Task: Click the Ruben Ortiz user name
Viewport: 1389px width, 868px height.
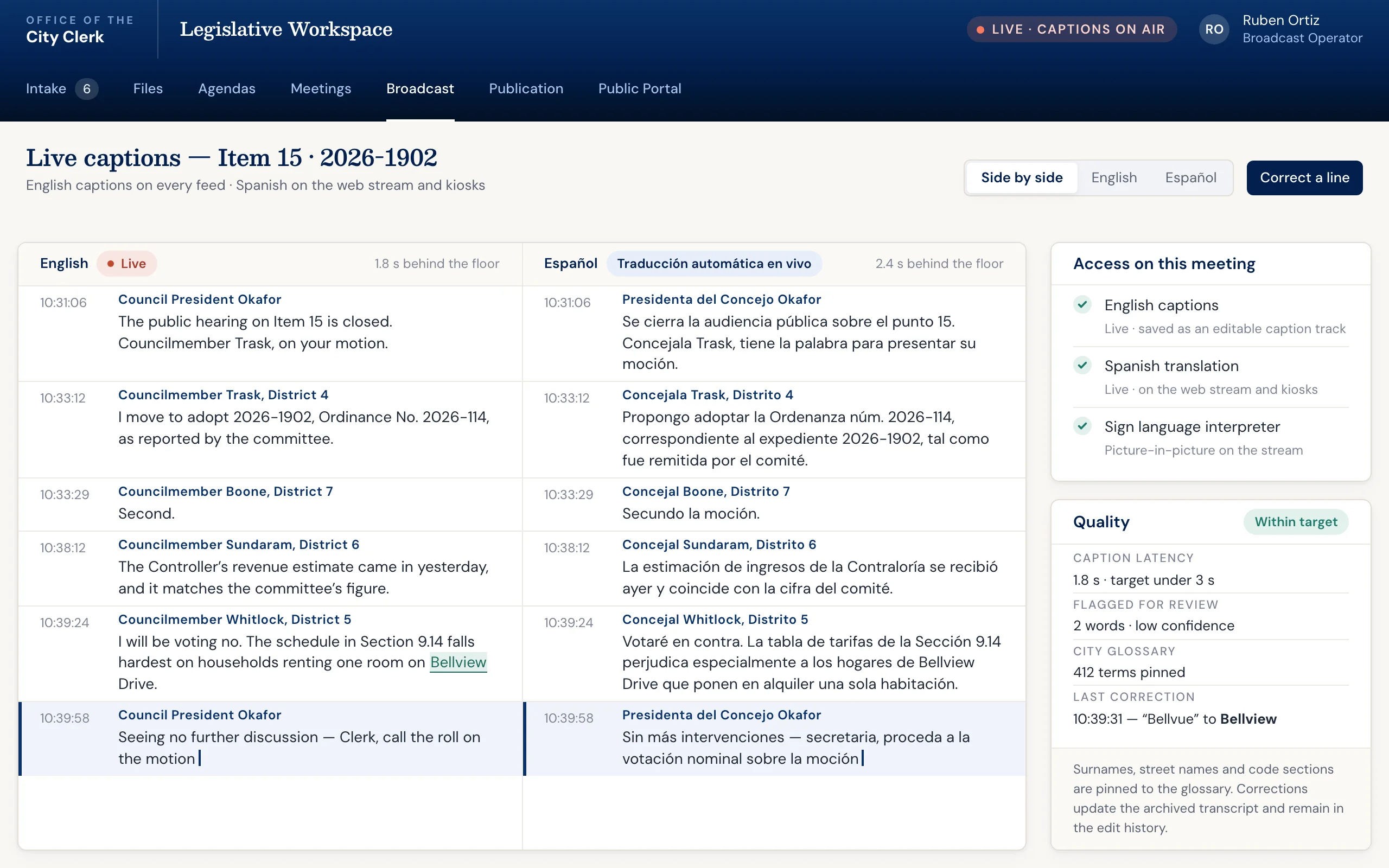Action: tap(1280, 21)
